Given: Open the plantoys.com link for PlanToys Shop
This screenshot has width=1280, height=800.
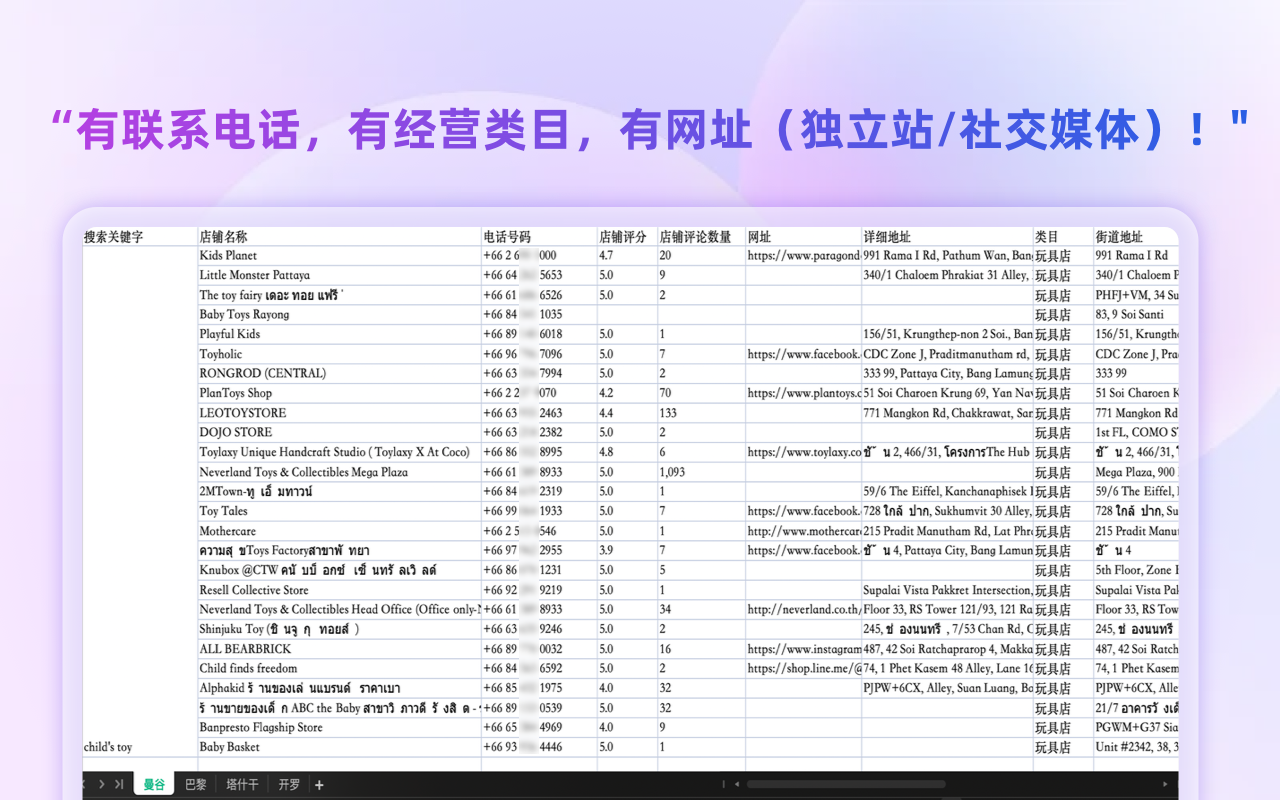Looking at the screenshot, I should (800, 393).
